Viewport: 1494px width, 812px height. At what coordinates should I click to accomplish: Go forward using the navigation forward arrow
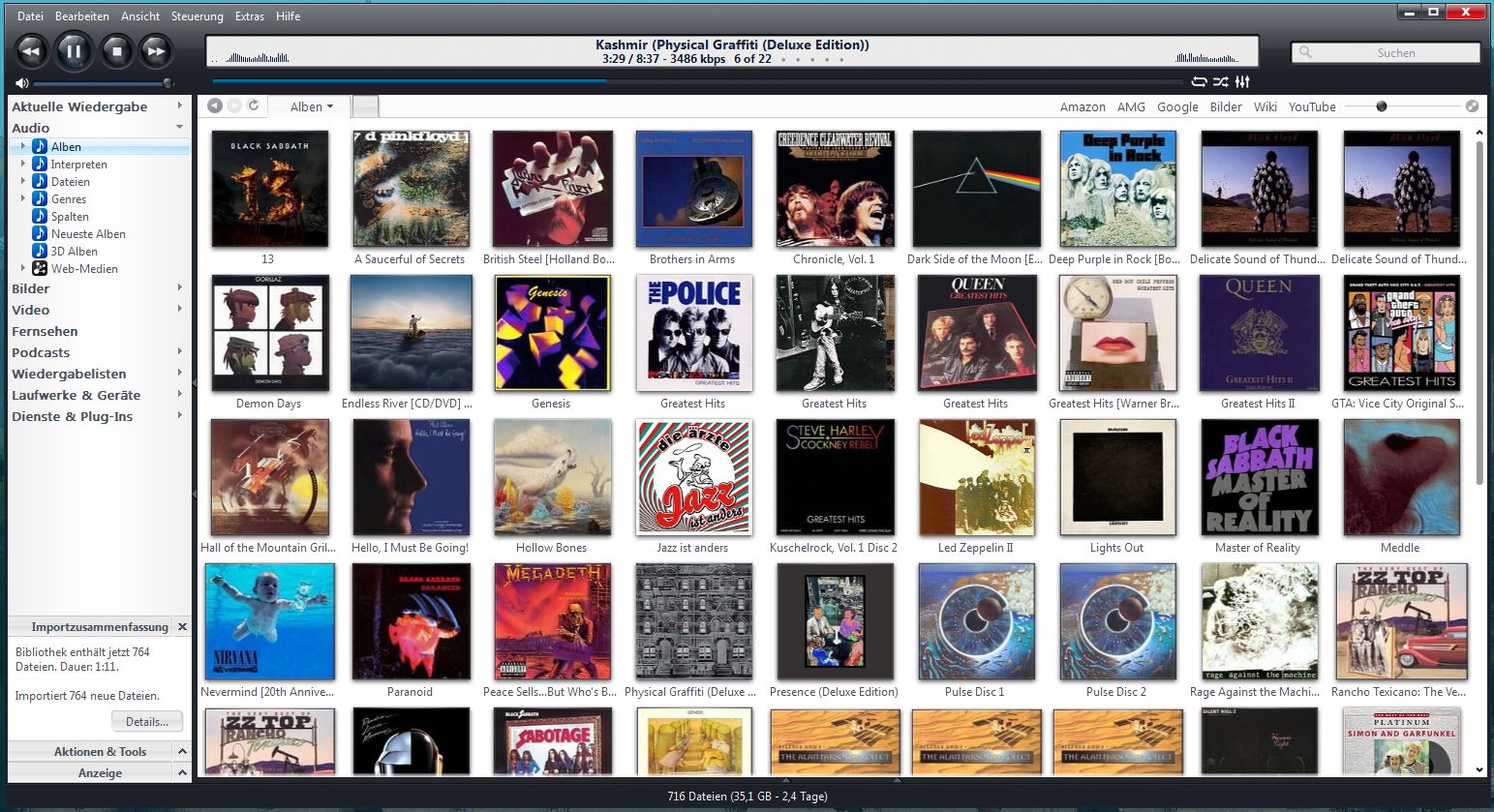(x=234, y=105)
